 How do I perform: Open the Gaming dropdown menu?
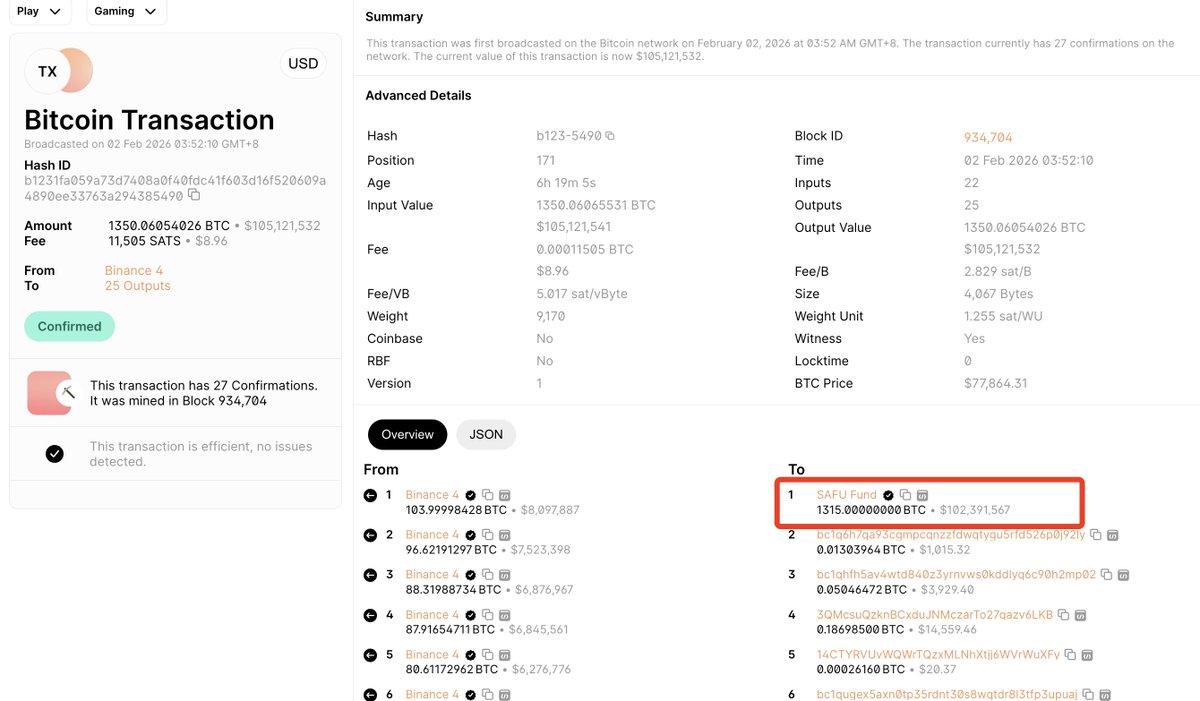tap(126, 11)
